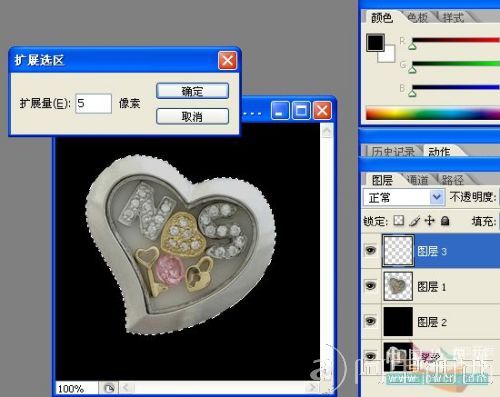The height and width of the screenshot is (397, 500).
Task: Select the 图层 2 layer name
Action: (432, 322)
